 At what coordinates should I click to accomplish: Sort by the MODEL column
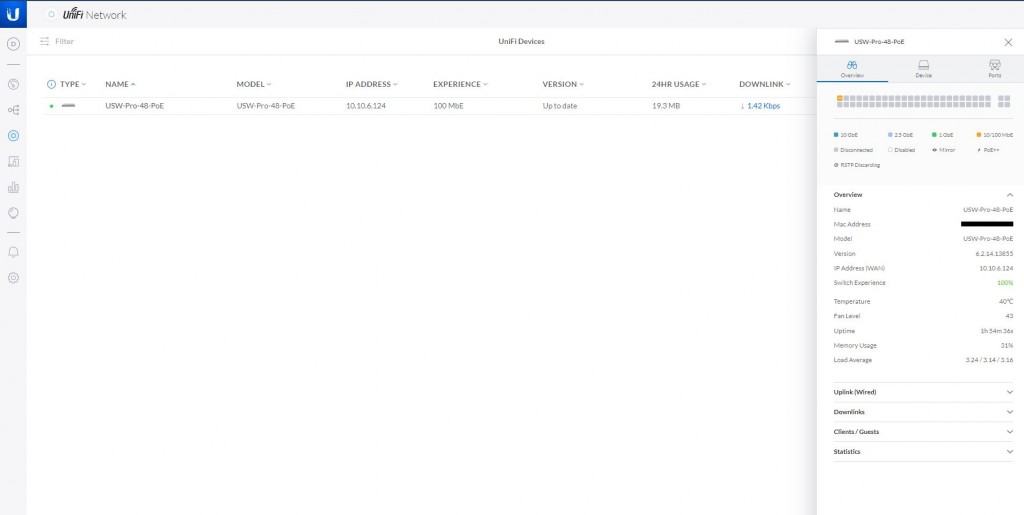pyautogui.click(x=254, y=84)
